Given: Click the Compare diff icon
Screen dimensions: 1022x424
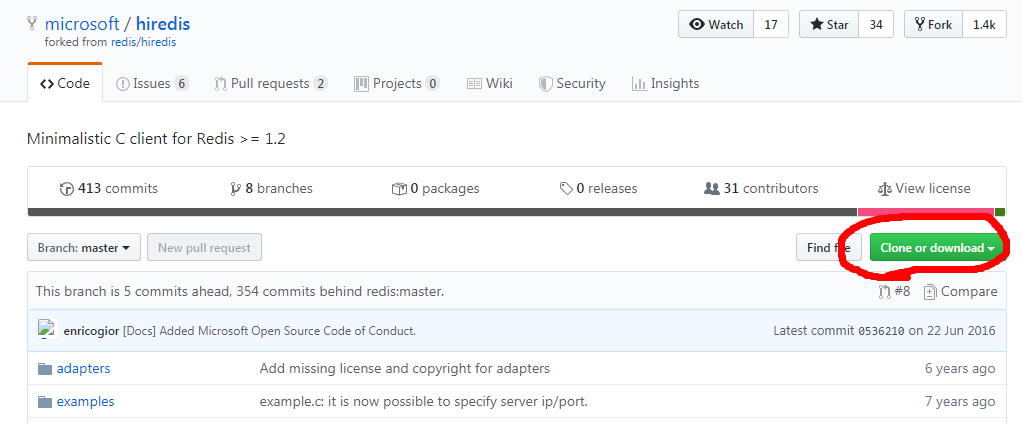Looking at the screenshot, I should pos(930,292).
